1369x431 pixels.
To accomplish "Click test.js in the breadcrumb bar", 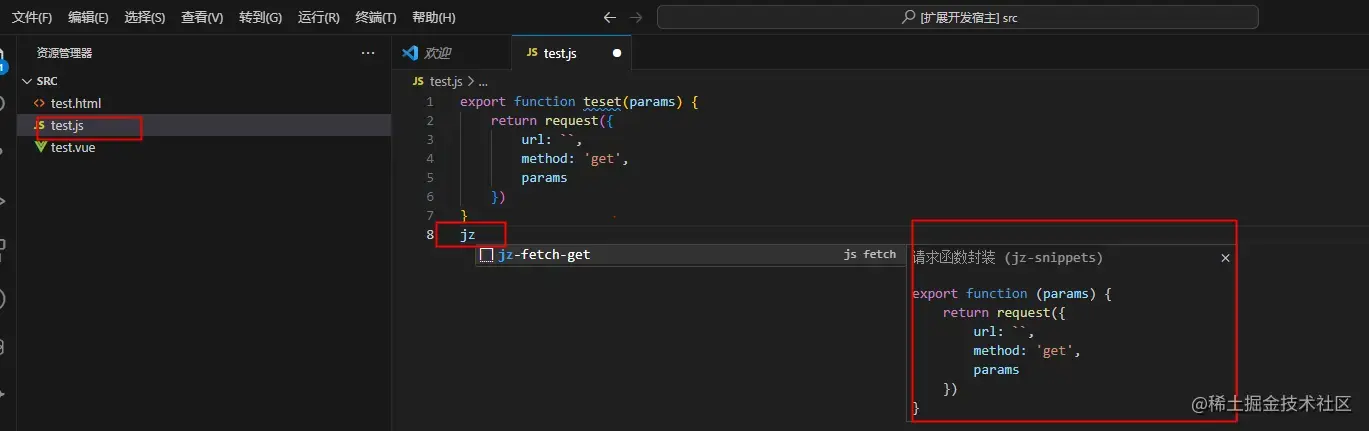I will pyautogui.click(x=446, y=82).
